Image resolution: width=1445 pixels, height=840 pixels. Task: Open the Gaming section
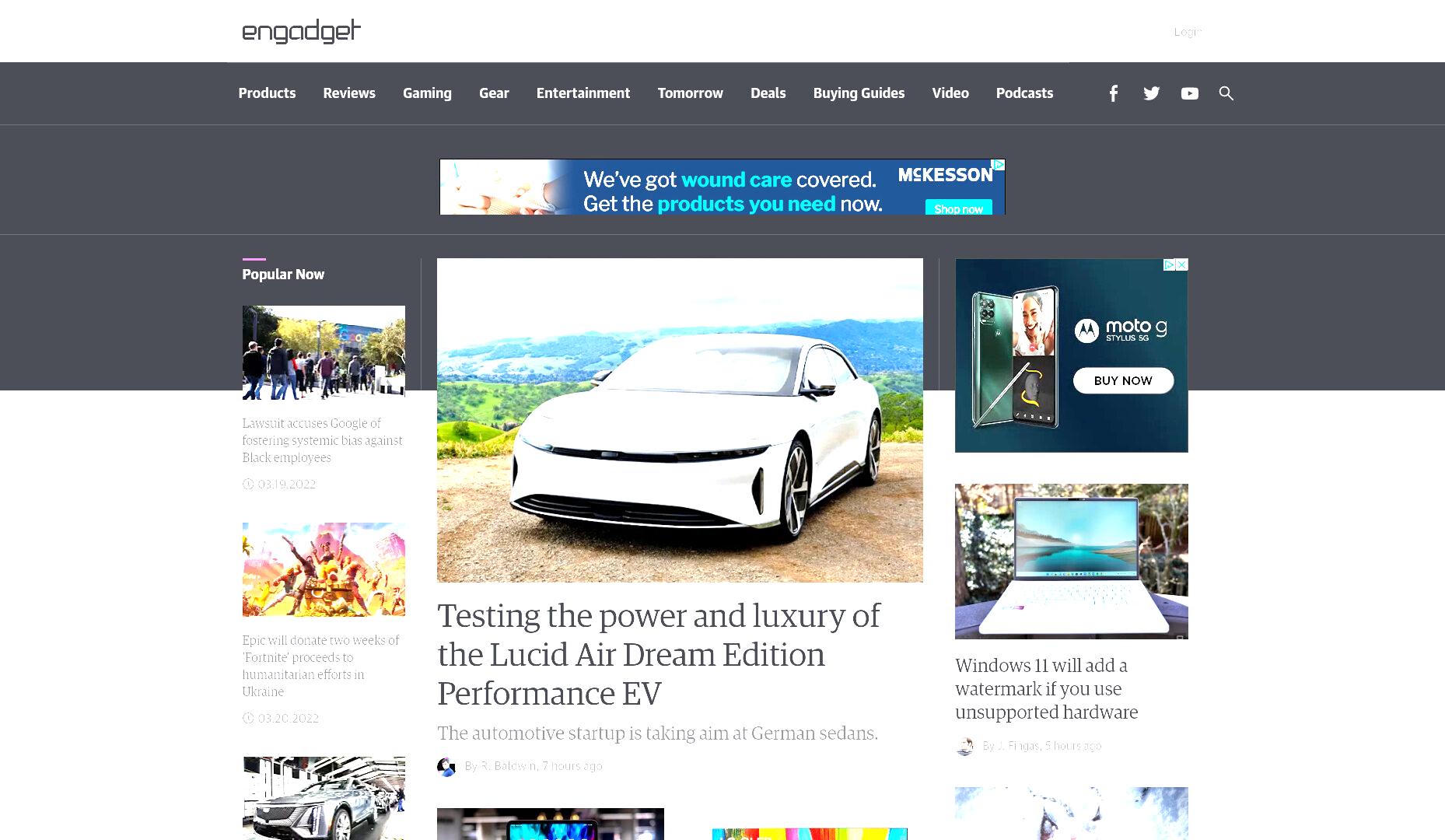click(427, 93)
